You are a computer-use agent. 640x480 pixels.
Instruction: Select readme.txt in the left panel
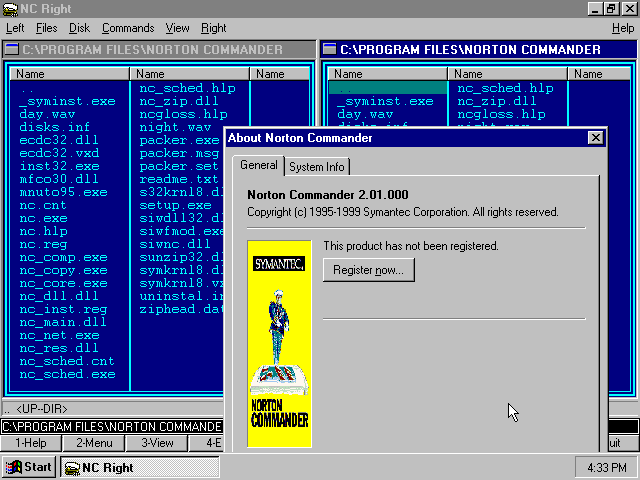point(179,179)
